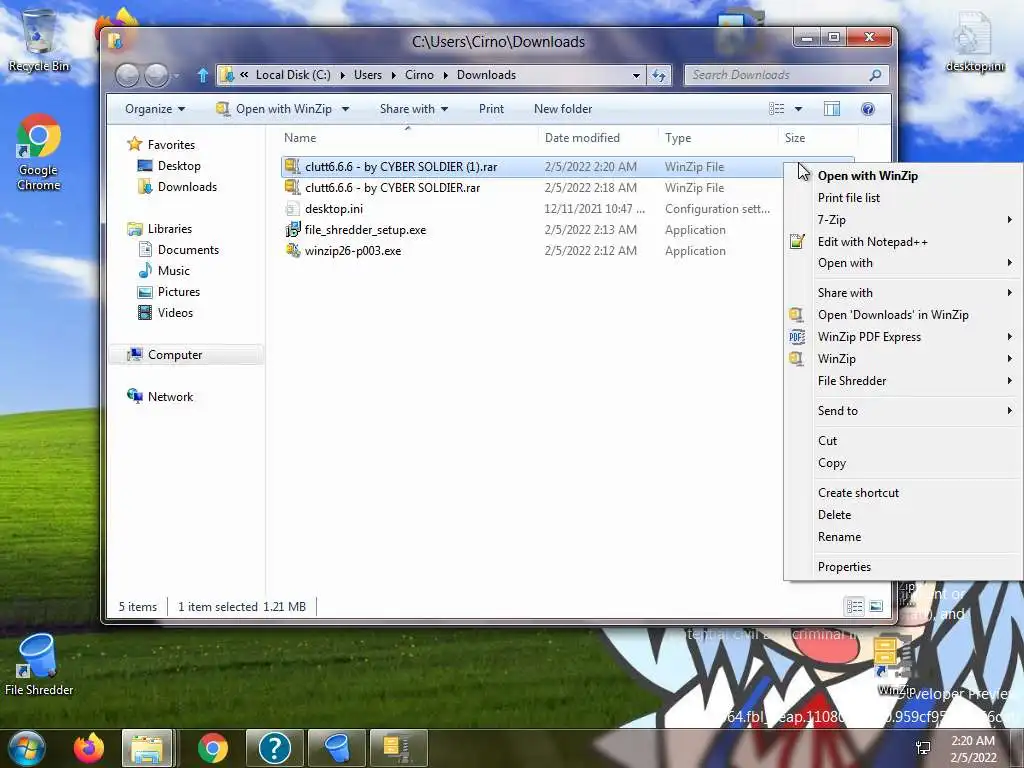
Task: Click the search magnifier icon
Action: click(x=875, y=75)
